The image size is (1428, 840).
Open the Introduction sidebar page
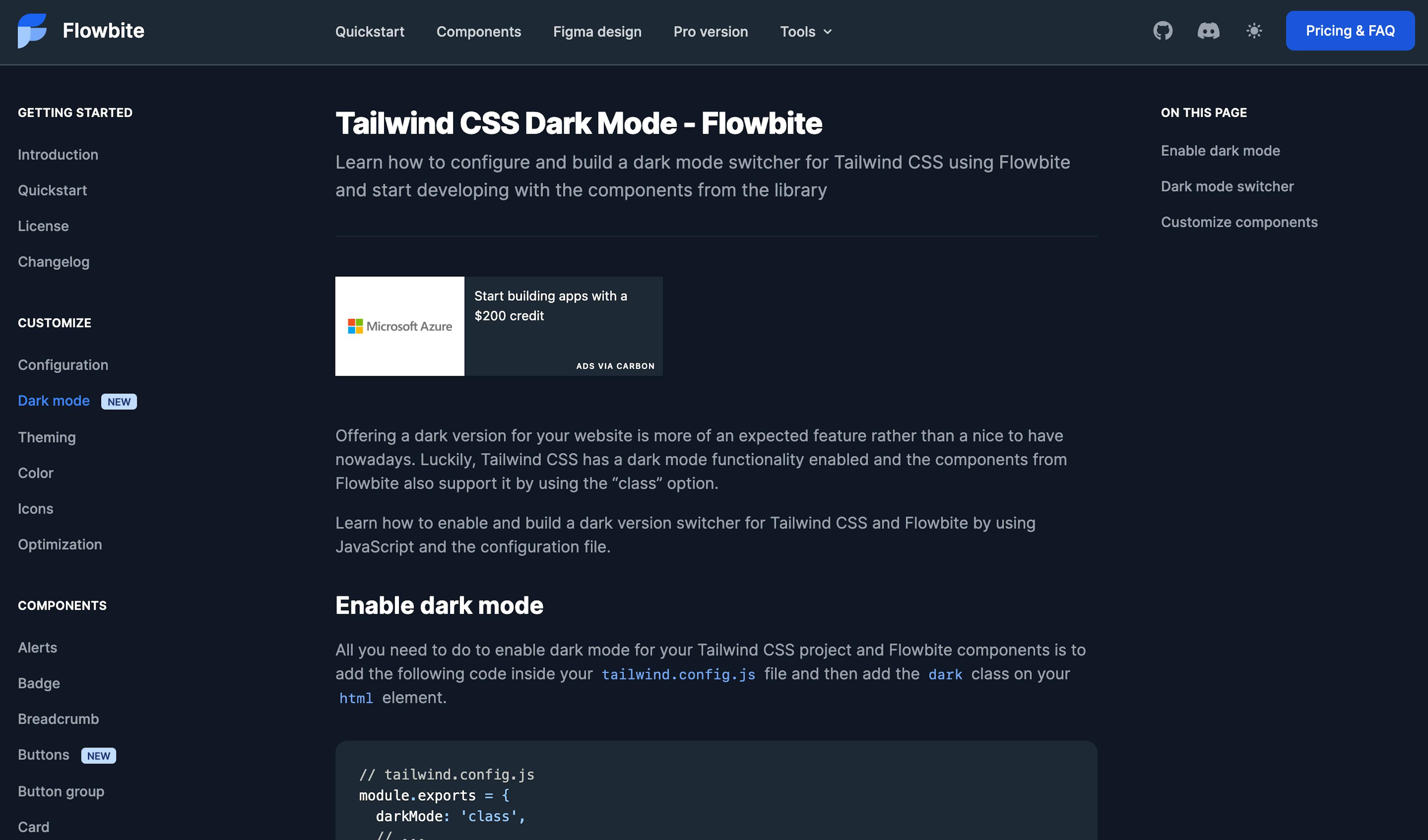click(x=58, y=155)
